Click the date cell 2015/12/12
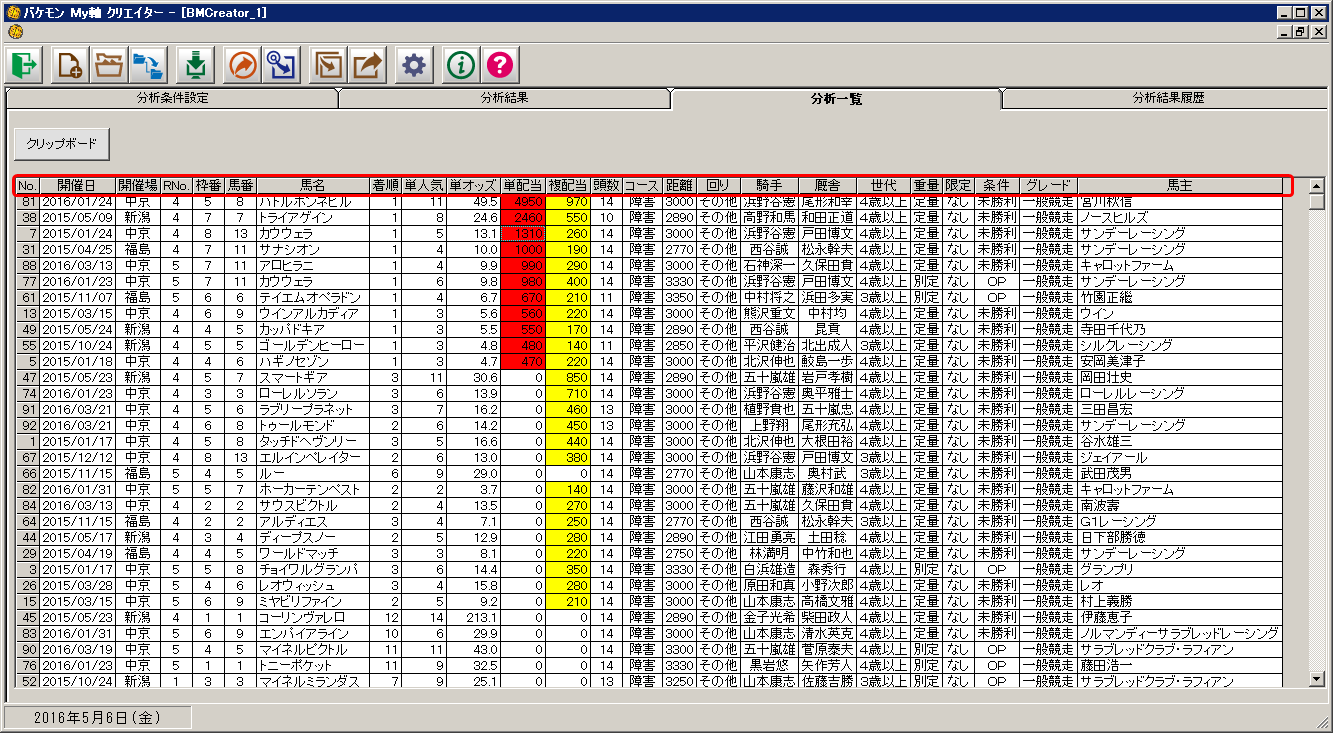1333x733 pixels. point(77,457)
